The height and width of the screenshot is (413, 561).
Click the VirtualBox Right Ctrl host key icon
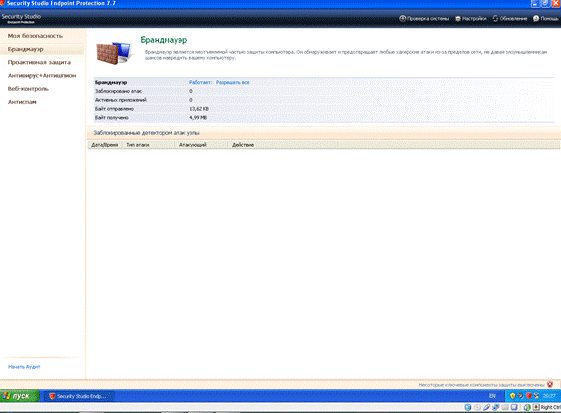coord(536,407)
